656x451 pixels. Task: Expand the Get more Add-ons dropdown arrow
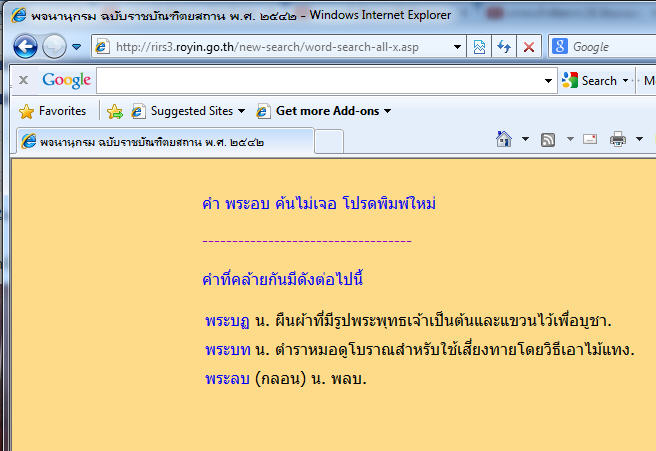pos(387,111)
